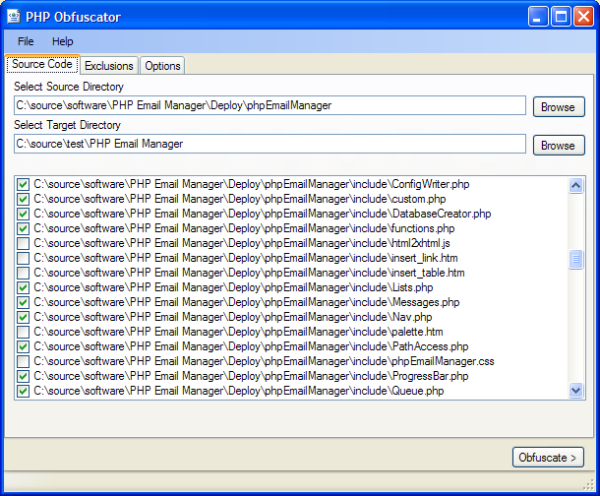
Task: Click the file list scroll up arrow
Action: 576,186
